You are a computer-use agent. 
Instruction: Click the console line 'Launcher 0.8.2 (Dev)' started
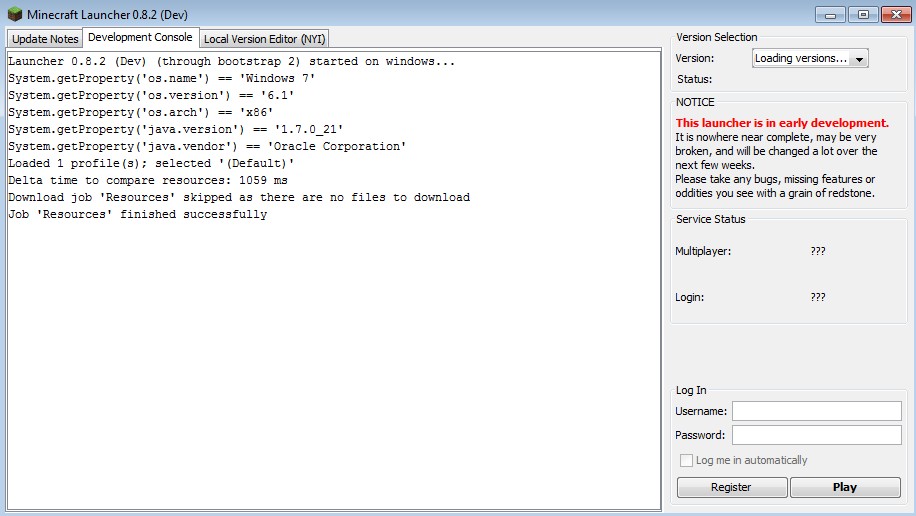231,61
